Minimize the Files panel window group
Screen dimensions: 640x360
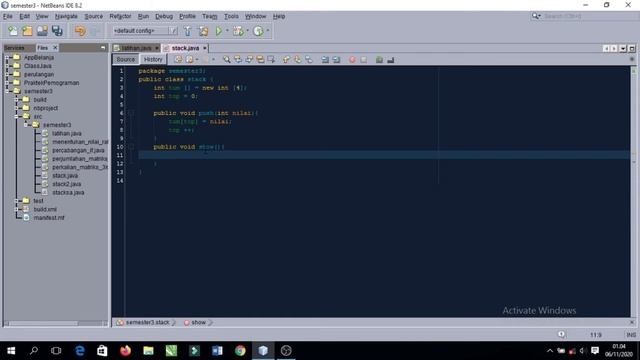[103, 48]
